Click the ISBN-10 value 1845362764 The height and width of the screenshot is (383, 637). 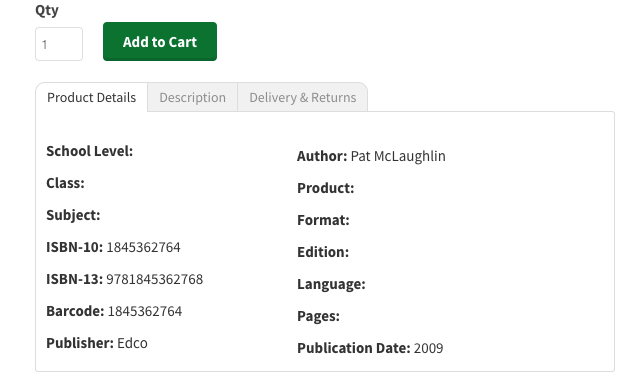point(143,247)
